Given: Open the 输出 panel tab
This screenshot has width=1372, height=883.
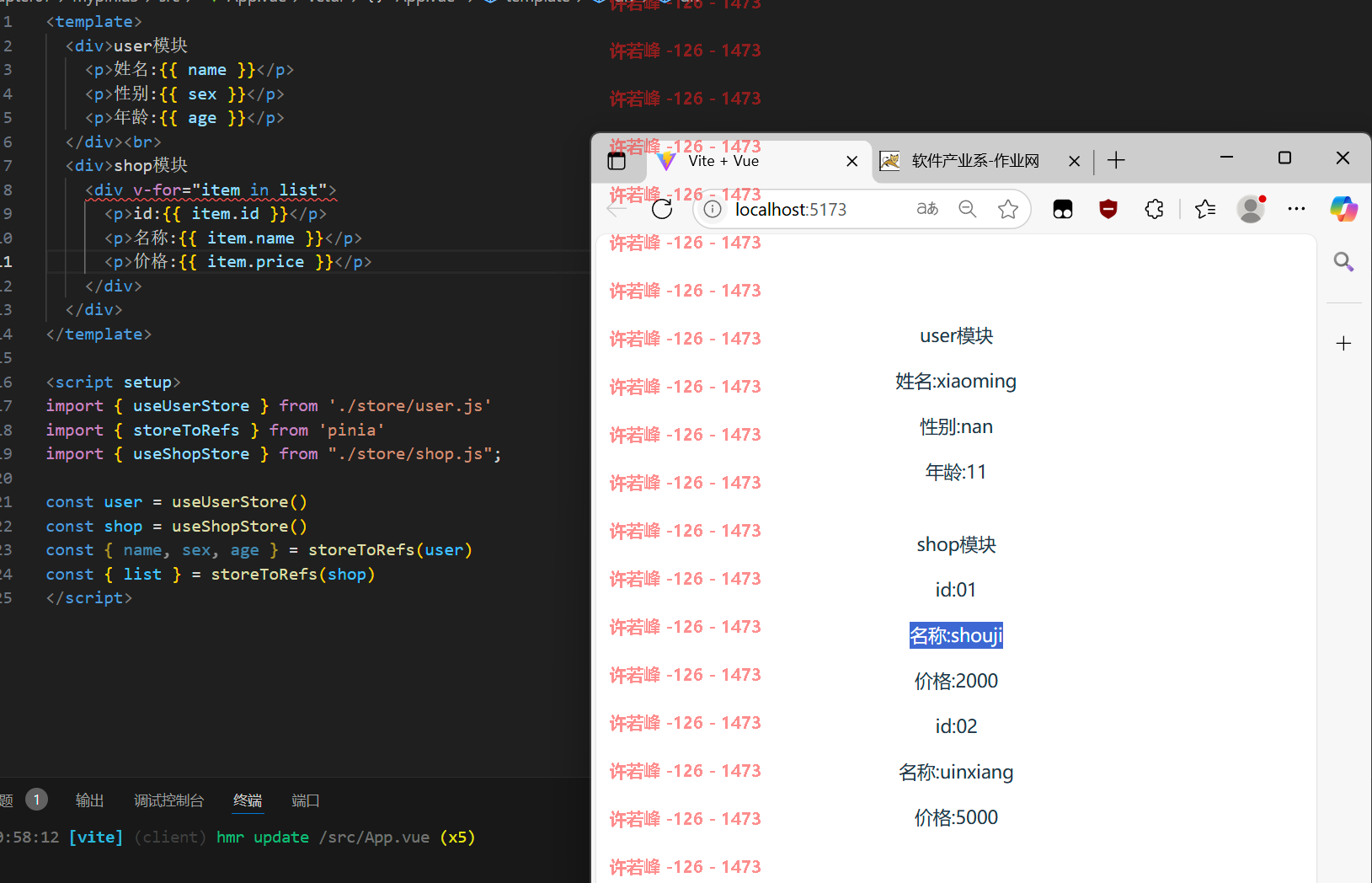Looking at the screenshot, I should pos(89,800).
